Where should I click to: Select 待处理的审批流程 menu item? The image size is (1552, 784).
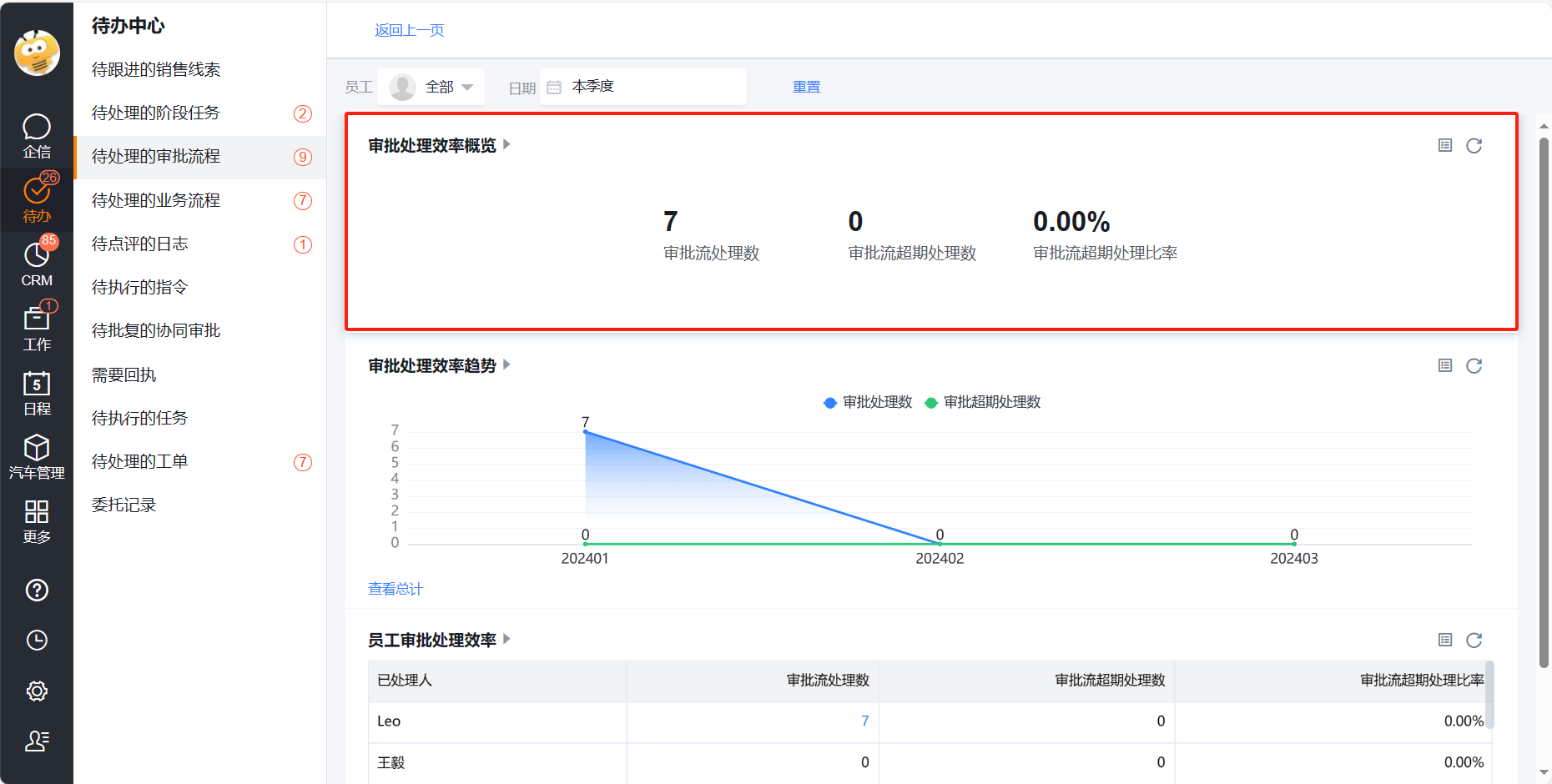(x=200, y=157)
